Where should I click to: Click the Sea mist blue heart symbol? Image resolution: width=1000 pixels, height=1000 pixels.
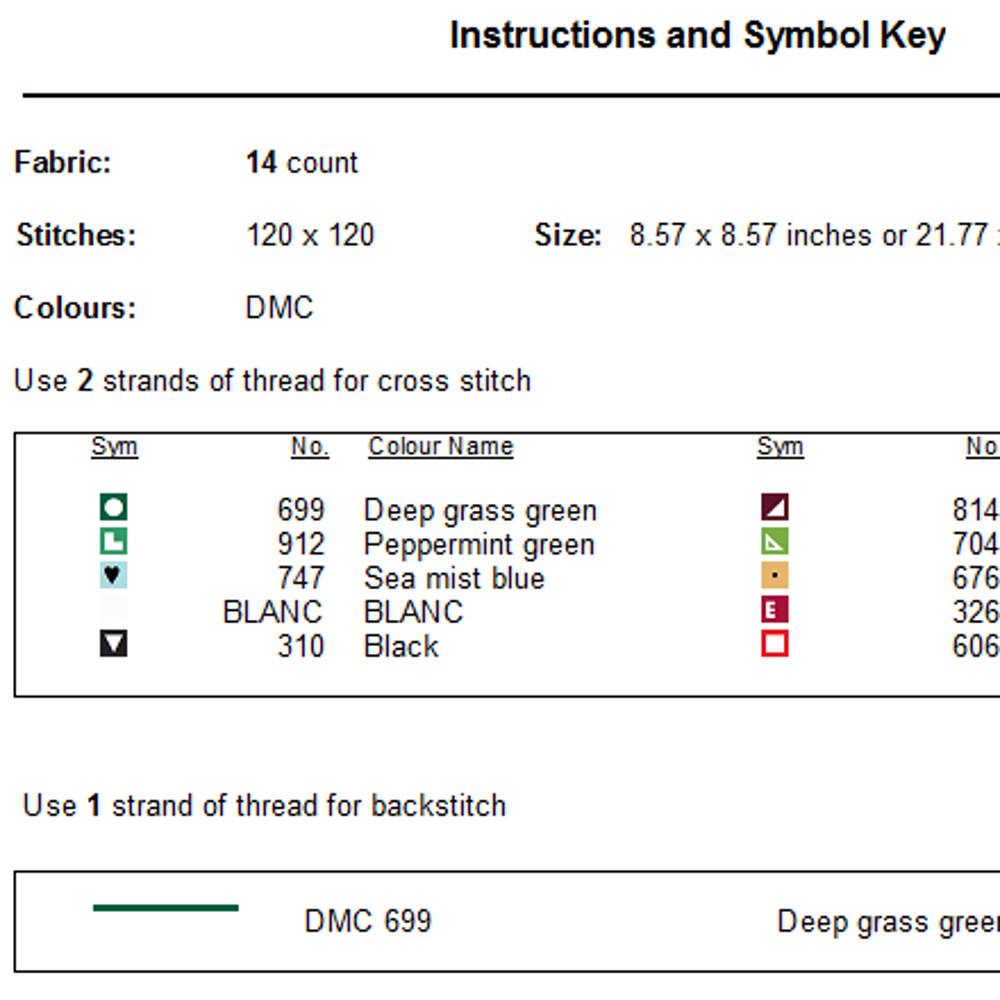point(114,576)
